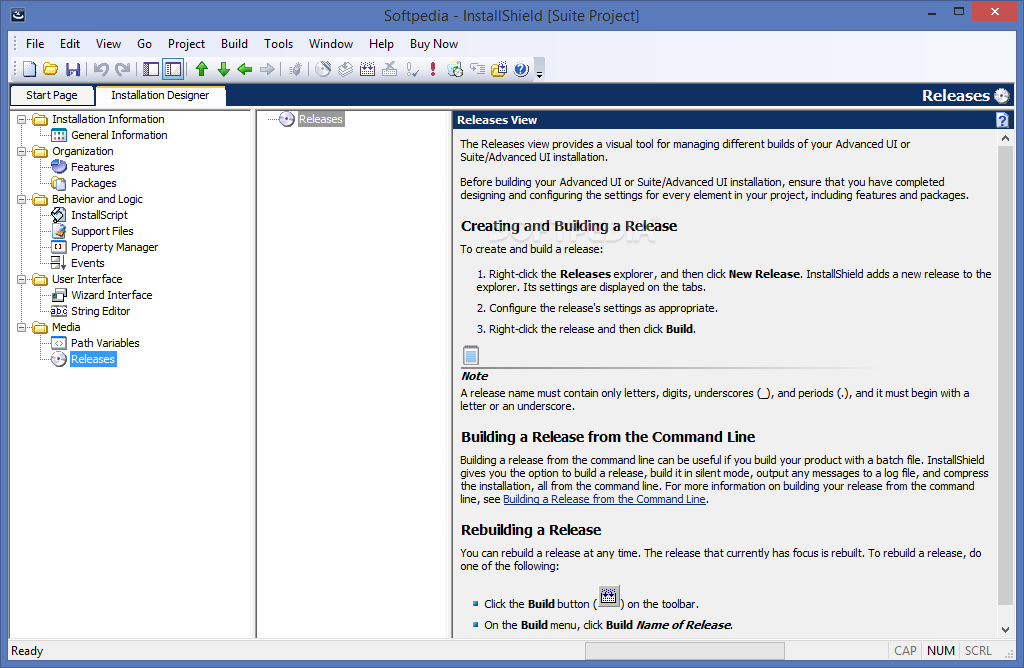Open the File menu

[35, 44]
